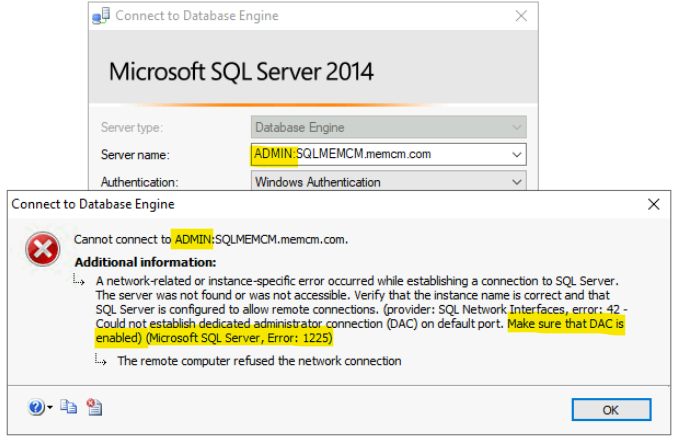Image resolution: width=676 pixels, height=437 pixels.
Task: Click into the Server name field
Action: click(x=388, y=154)
